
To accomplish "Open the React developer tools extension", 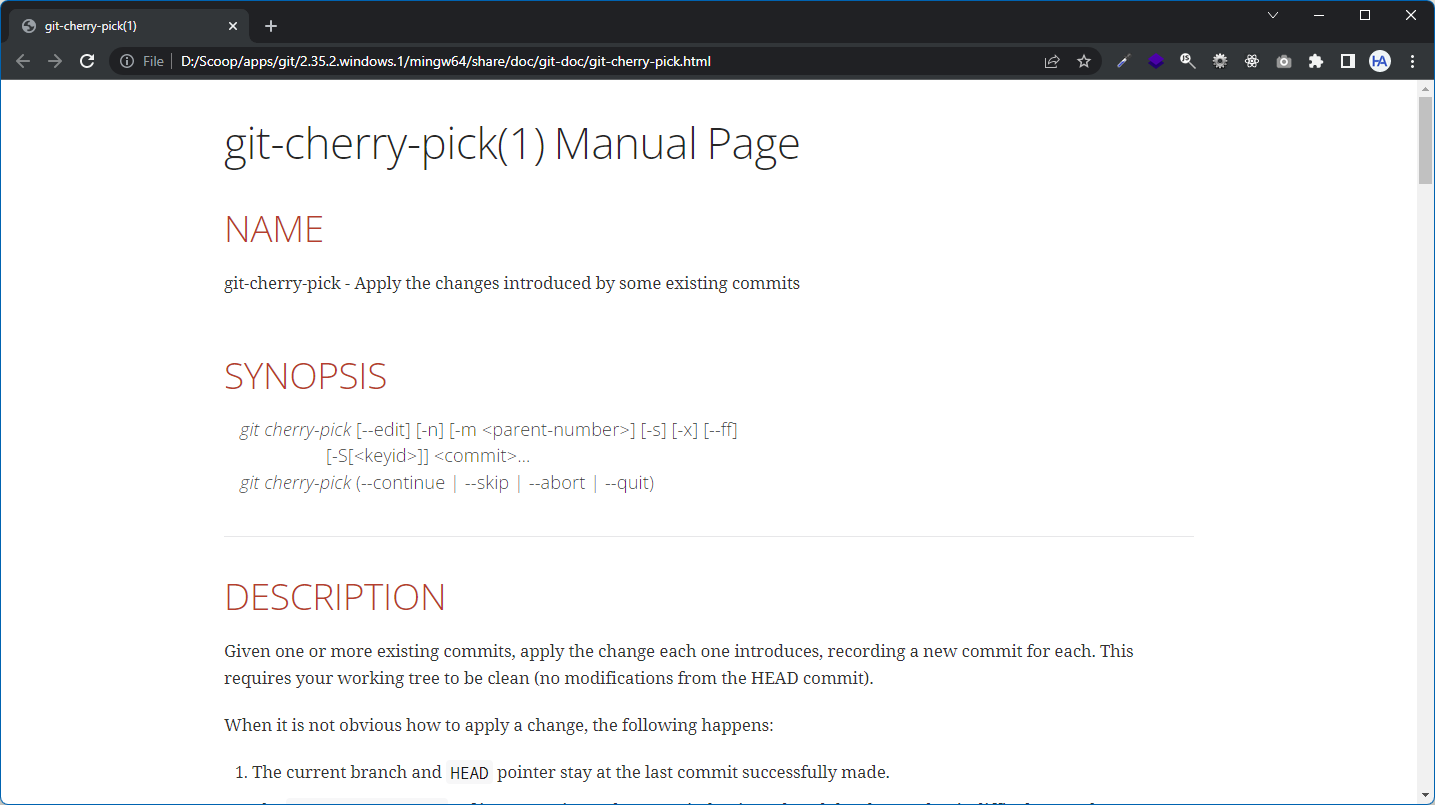I will click(1251, 61).
